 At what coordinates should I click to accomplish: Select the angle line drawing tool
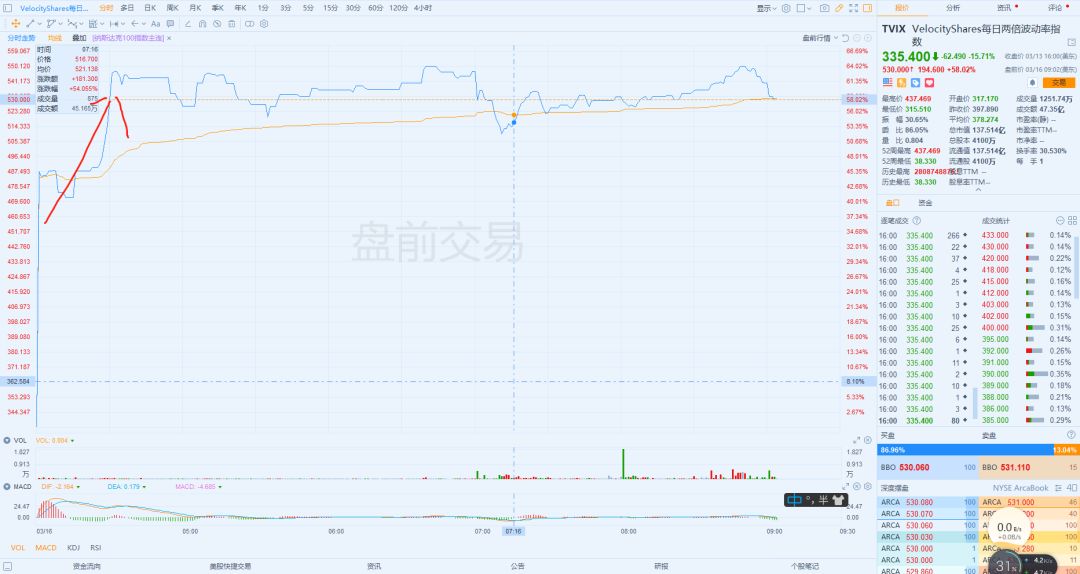187,23
